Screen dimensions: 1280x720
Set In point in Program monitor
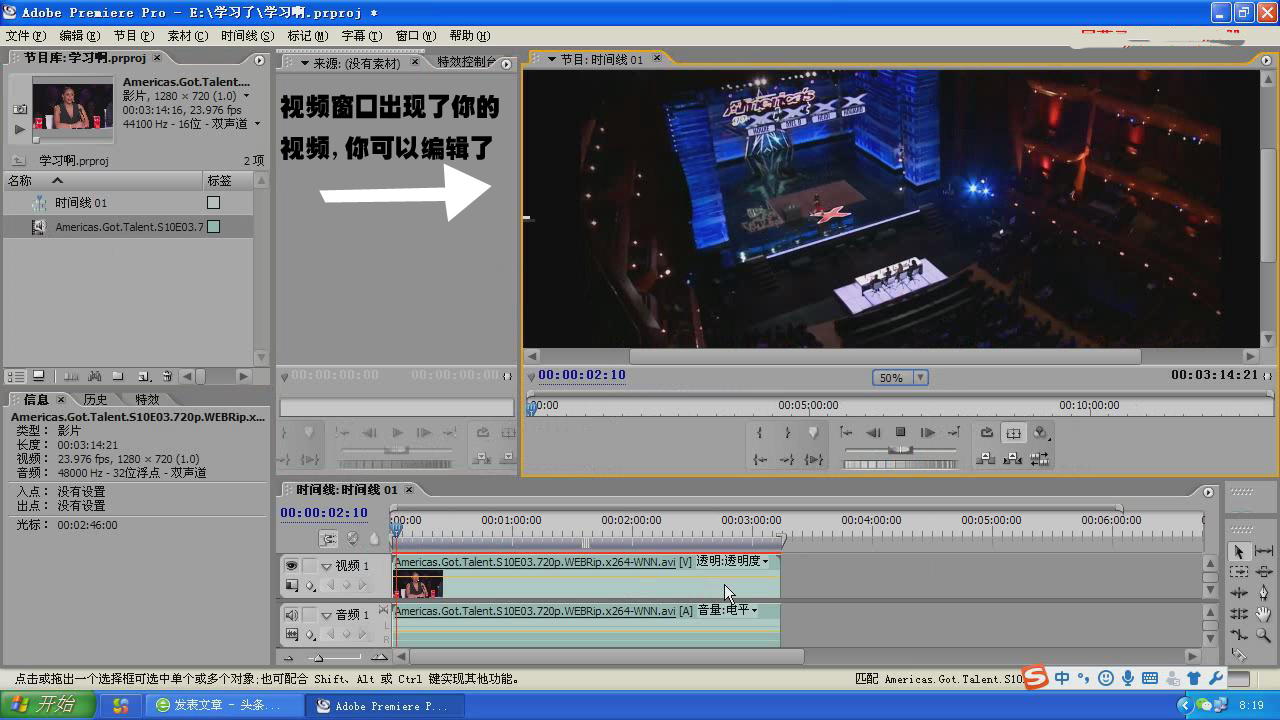point(760,433)
